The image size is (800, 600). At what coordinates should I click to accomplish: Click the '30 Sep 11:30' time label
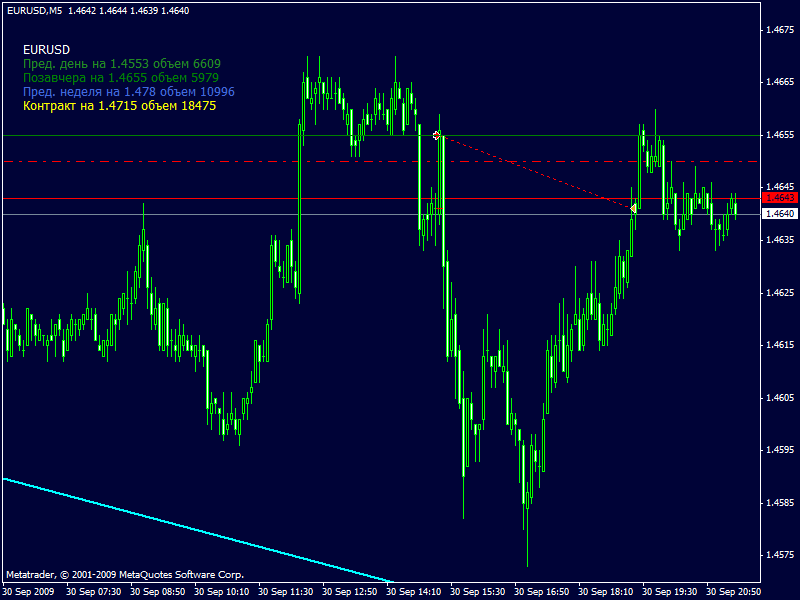[x=286, y=592]
